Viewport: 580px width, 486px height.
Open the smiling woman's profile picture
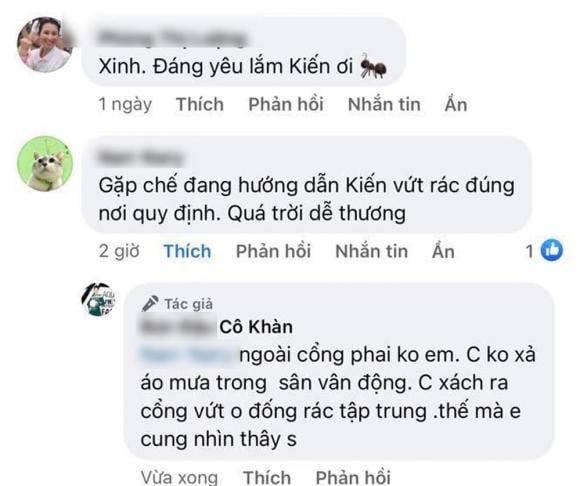(x=45, y=44)
